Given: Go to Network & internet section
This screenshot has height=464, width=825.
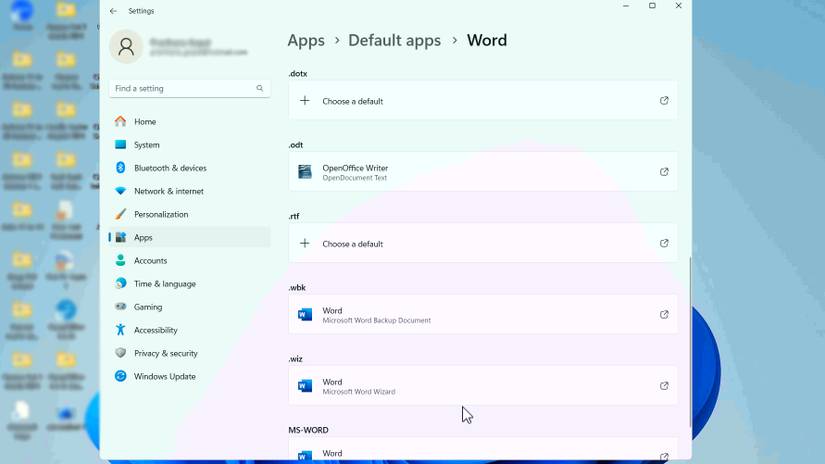Looking at the screenshot, I should pos(168,191).
